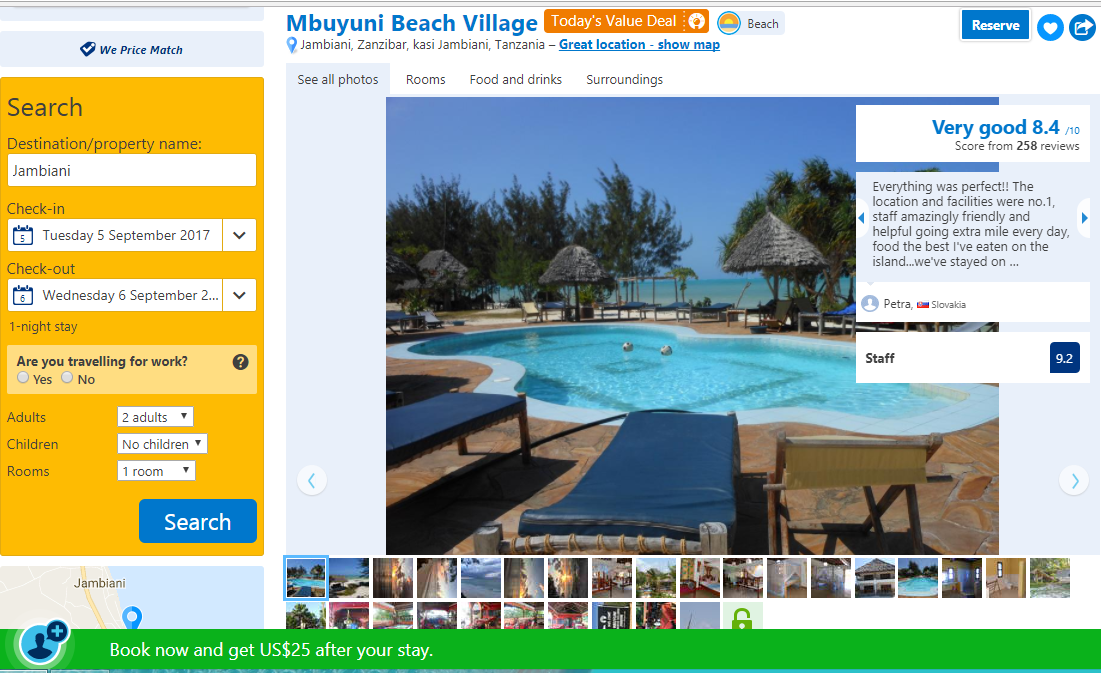1101x673 pixels.
Task: Go to previous photo with left arrow
Action: click(x=312, y=481)
